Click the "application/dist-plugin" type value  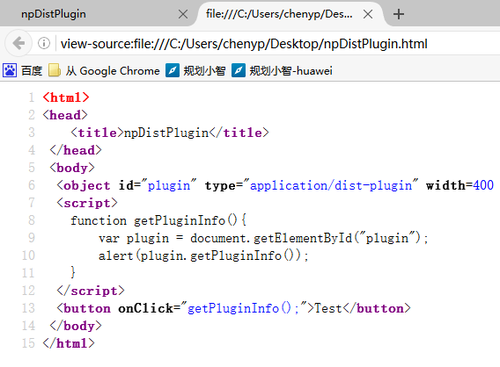click(x=331, y=185)
